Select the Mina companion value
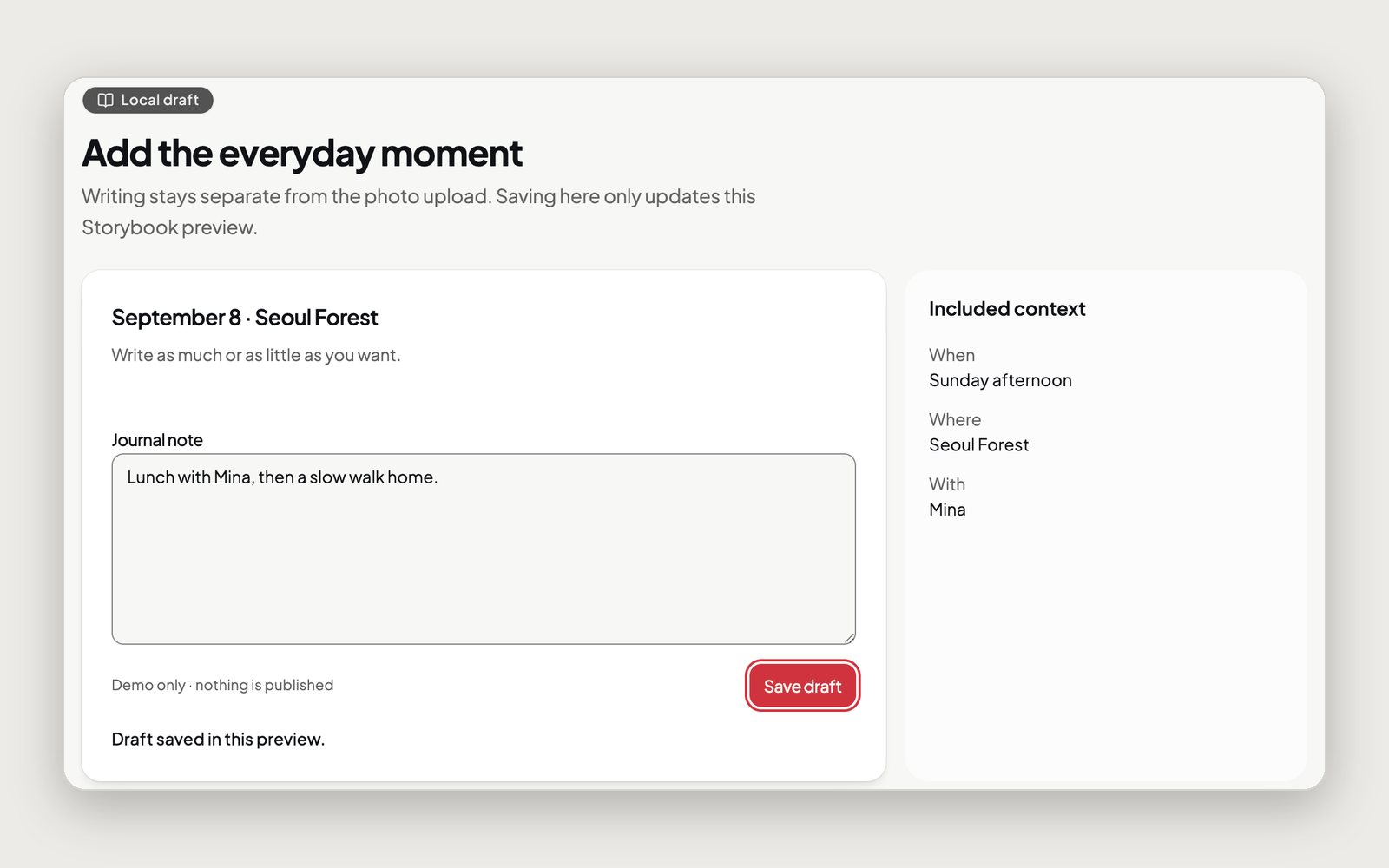 pos(947,510)
